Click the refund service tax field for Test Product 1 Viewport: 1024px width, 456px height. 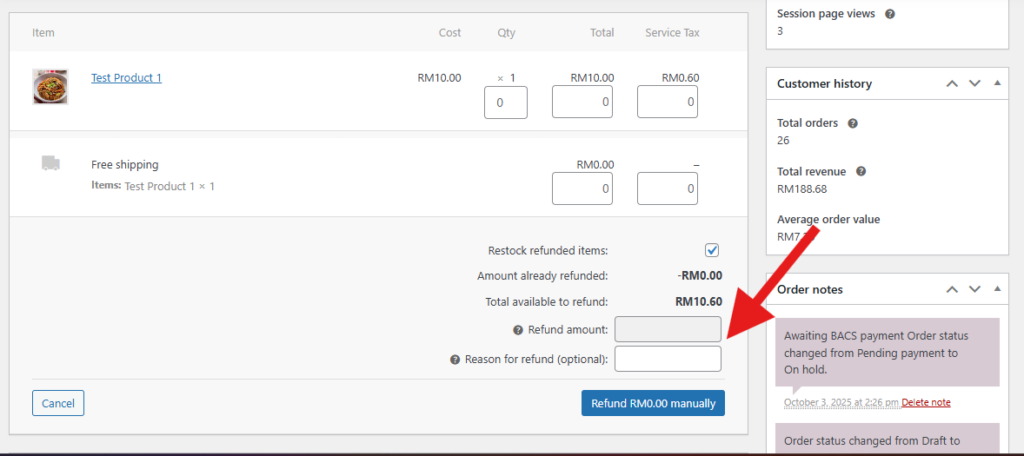coord(667,102)
